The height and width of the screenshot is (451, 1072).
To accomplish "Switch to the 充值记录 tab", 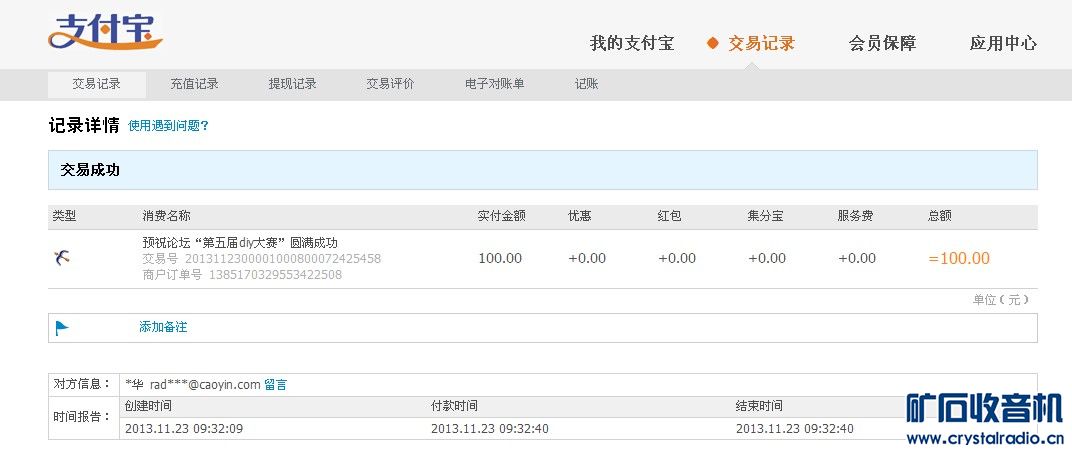I will (x=194, y=84).
